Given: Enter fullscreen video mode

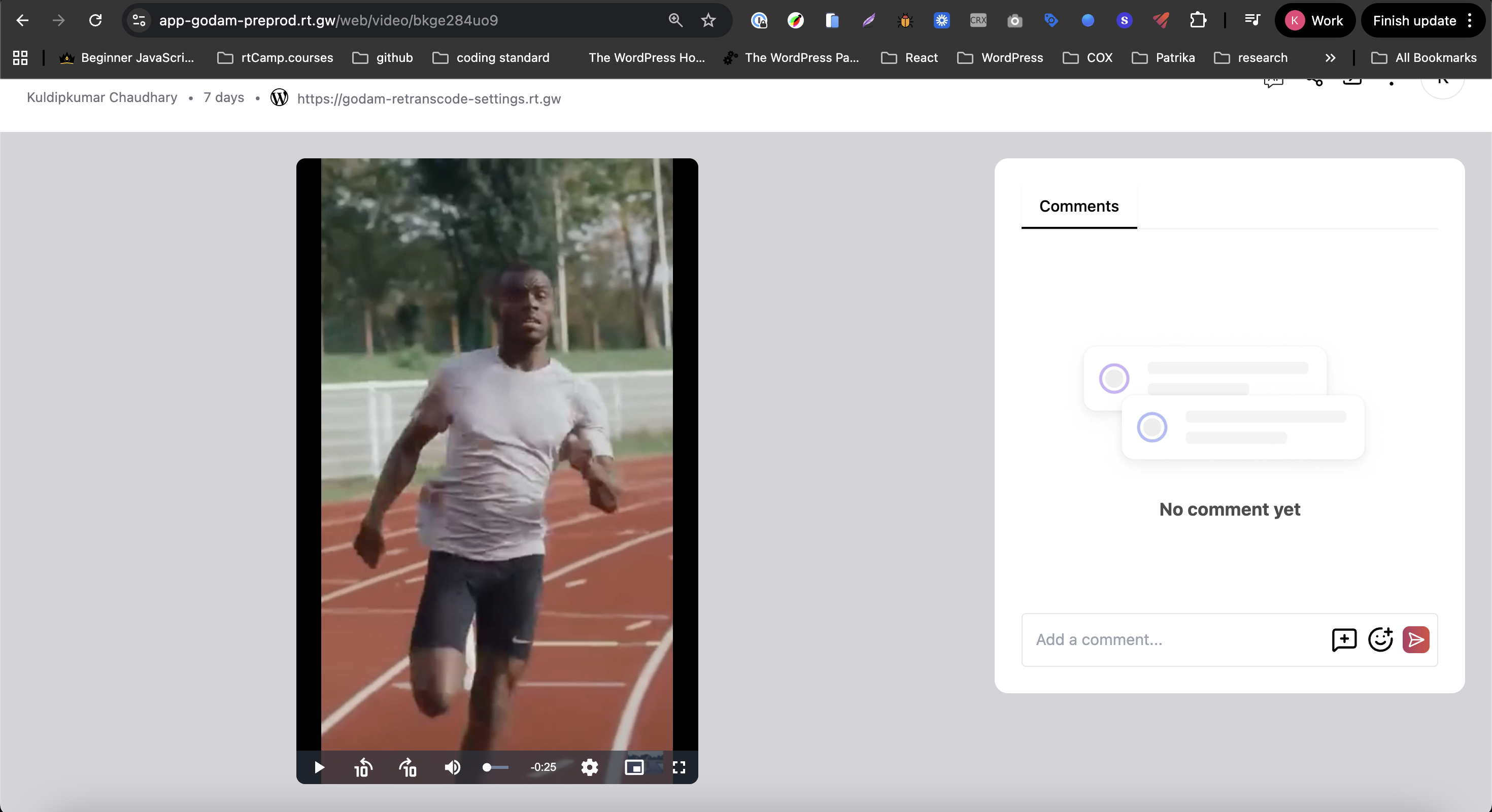Looking at the screenshot, I should tap(679, 767).
